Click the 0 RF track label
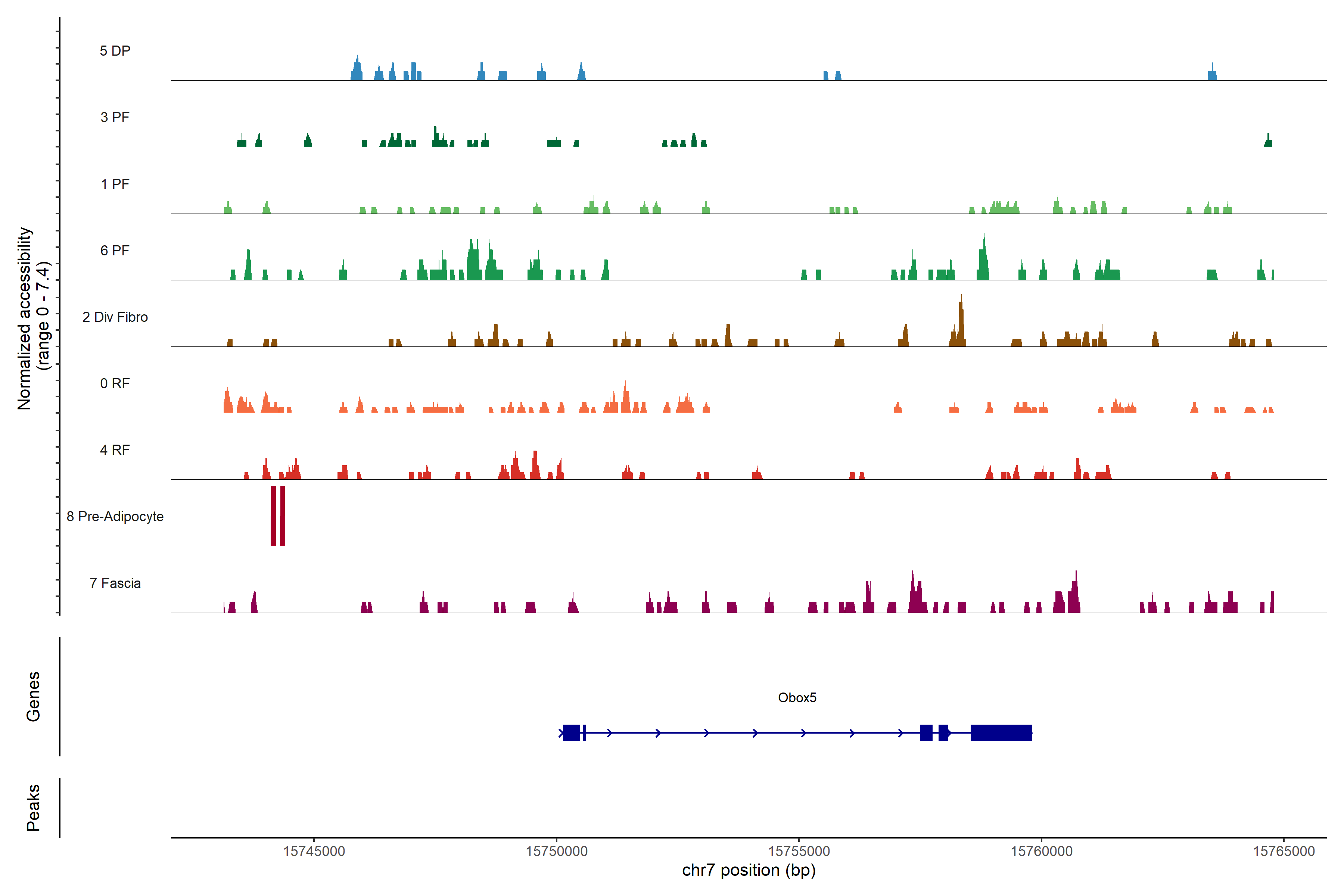This screenshot has height=896, width=1344. 115,383
